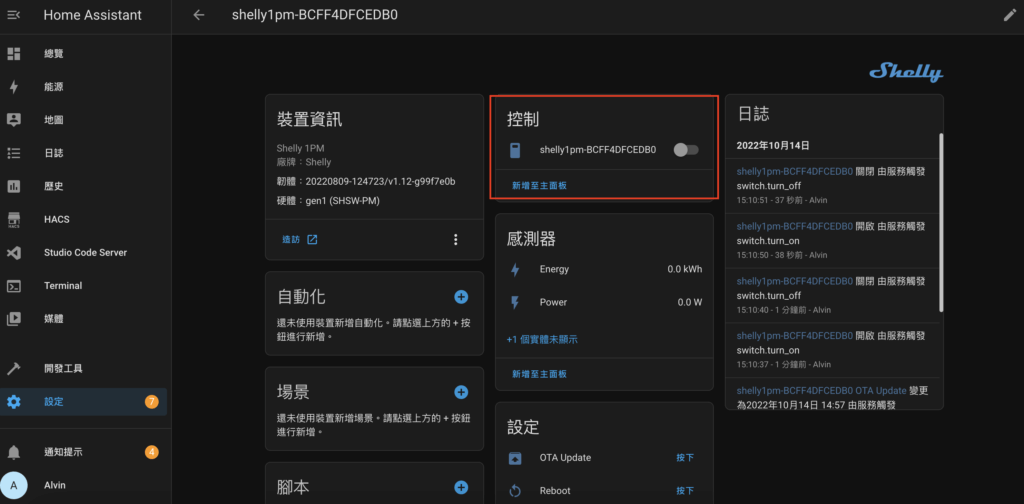The height and width of the screenshot is (504, 1024).
Task: Open HACS in the sidebar
Action: pyautogui.click(x=86, y=219)
